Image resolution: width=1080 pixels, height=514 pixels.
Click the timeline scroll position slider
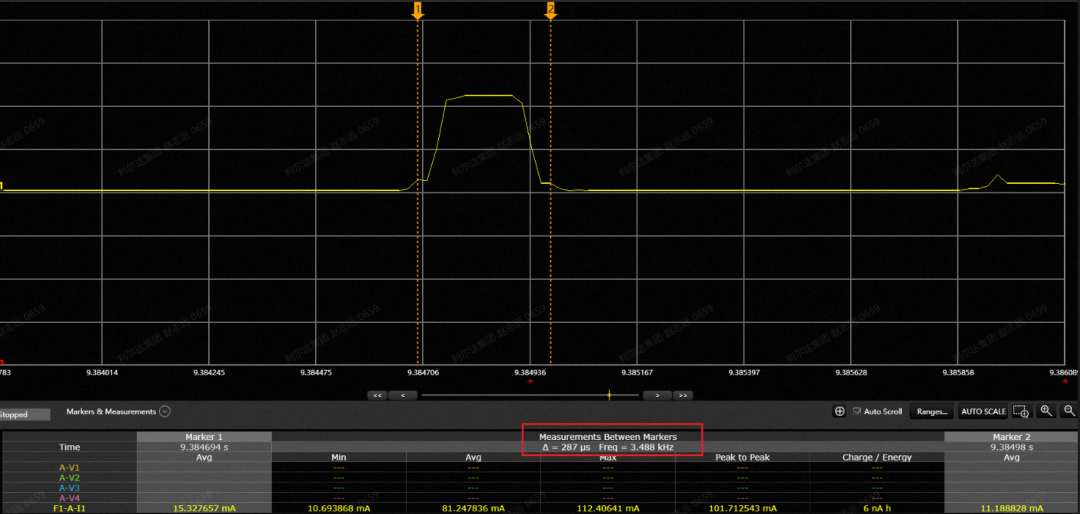pos(609,396)
